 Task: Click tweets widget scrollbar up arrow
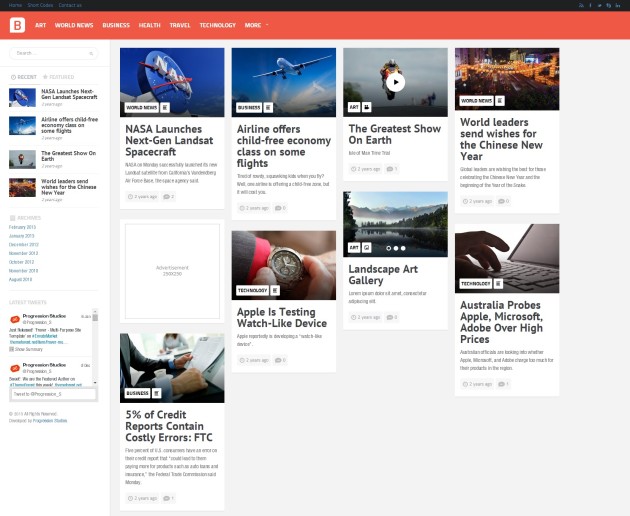pyautogui.click(x=95, y=311)
